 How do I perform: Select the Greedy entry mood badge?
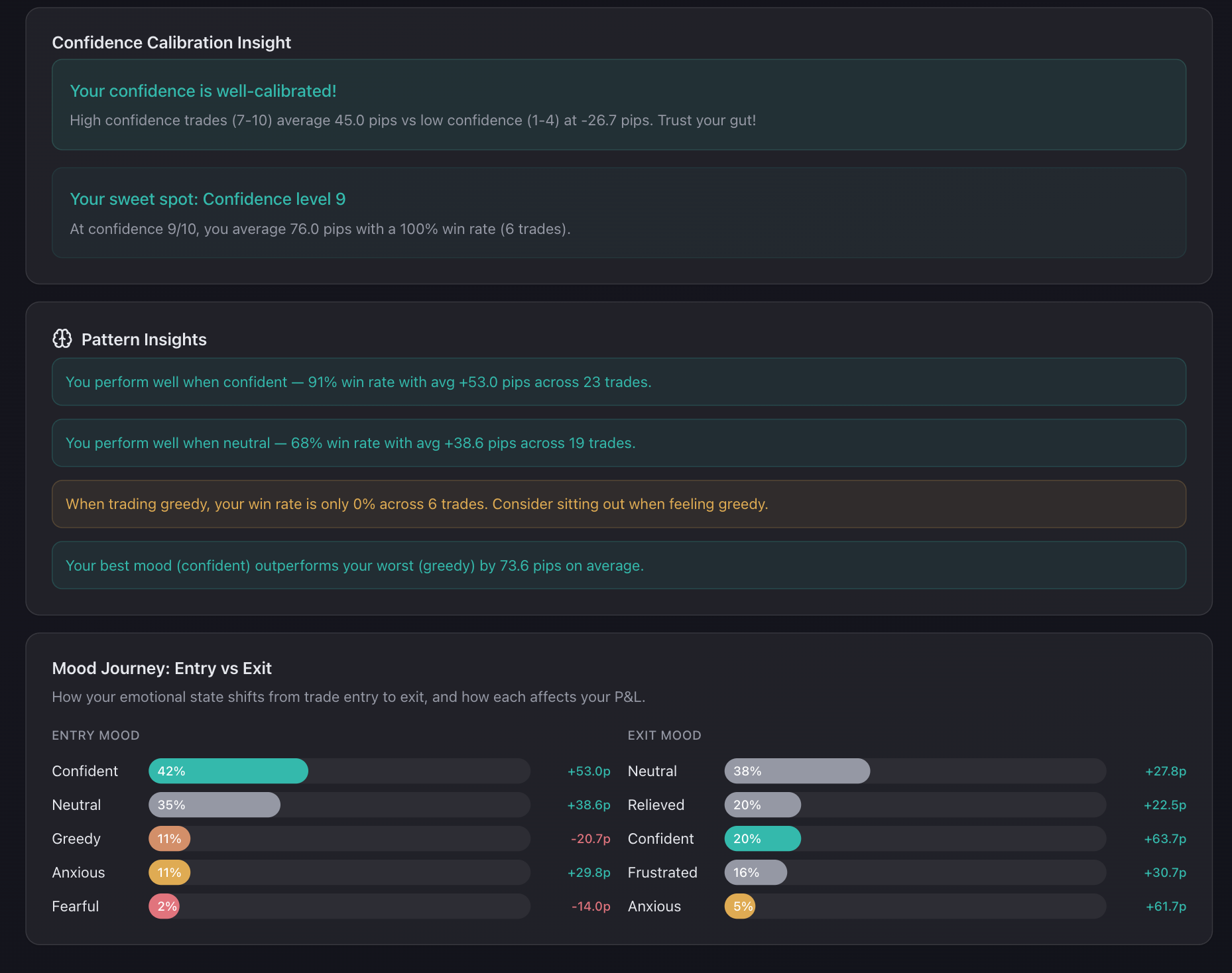[x=169, y=838]
